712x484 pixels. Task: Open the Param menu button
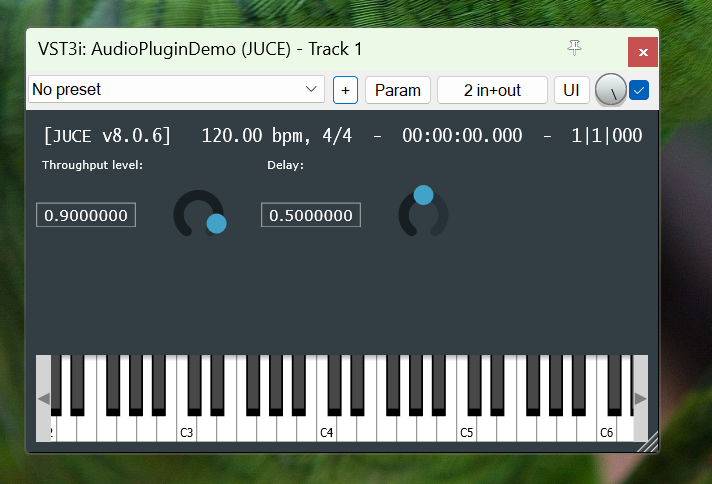tap(398, 90)
